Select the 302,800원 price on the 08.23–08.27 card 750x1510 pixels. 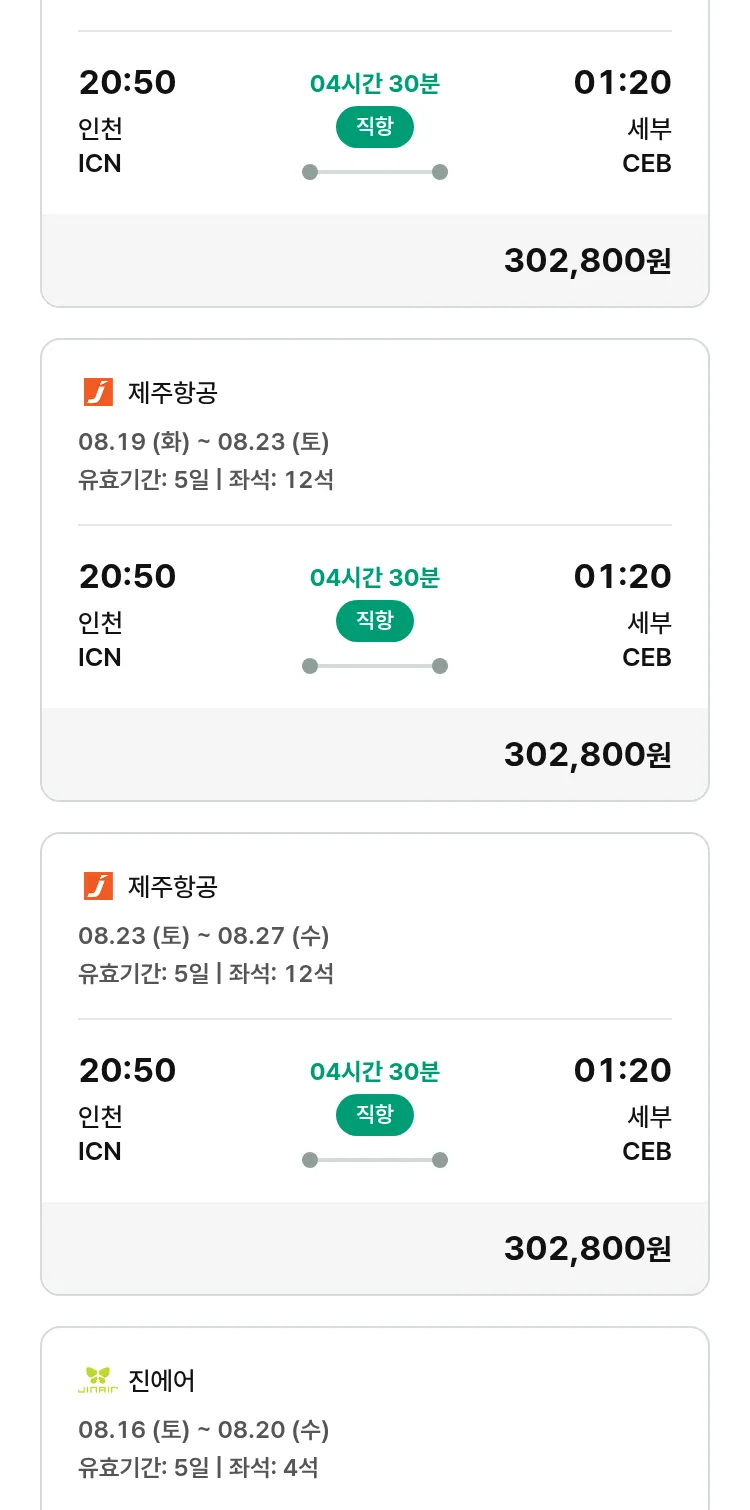click(587, 1248)
